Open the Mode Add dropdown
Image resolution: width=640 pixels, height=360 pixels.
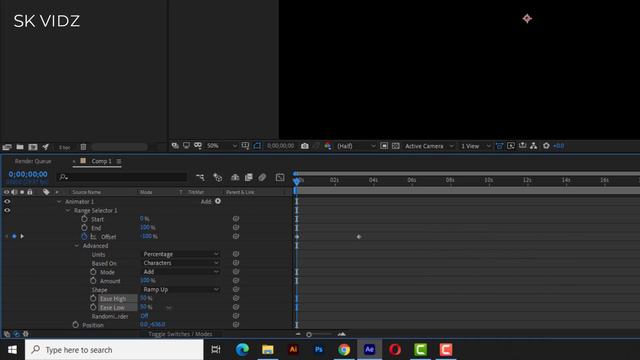pyautogui.click(x=180, y=271)
